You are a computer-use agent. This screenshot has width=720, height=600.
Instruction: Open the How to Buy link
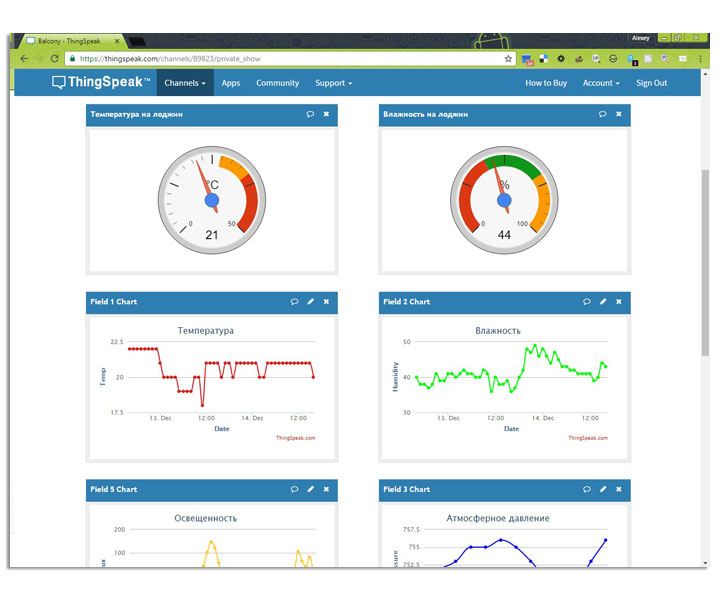(x=546, y=83)
